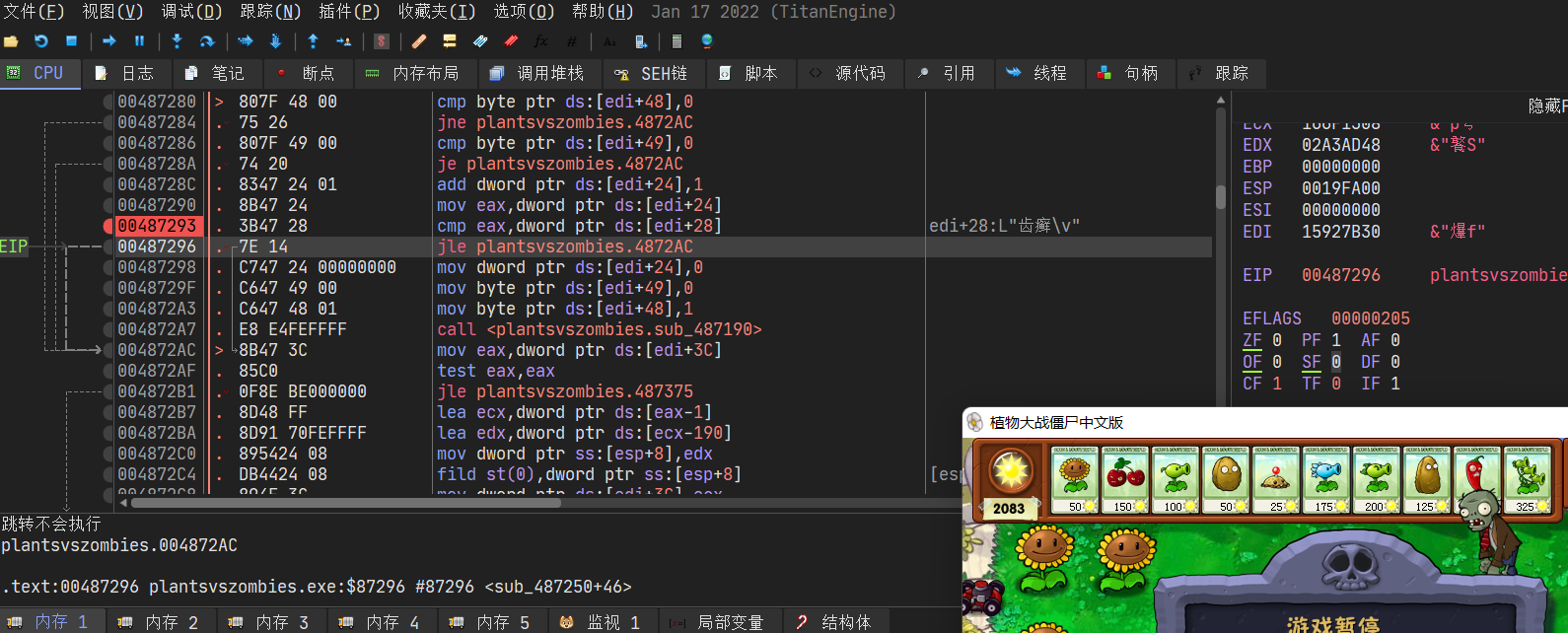Image resolution: width=1568 pixels, height=633 pixels.
Task: Select the 局部变量 tab
Action: 719,622
